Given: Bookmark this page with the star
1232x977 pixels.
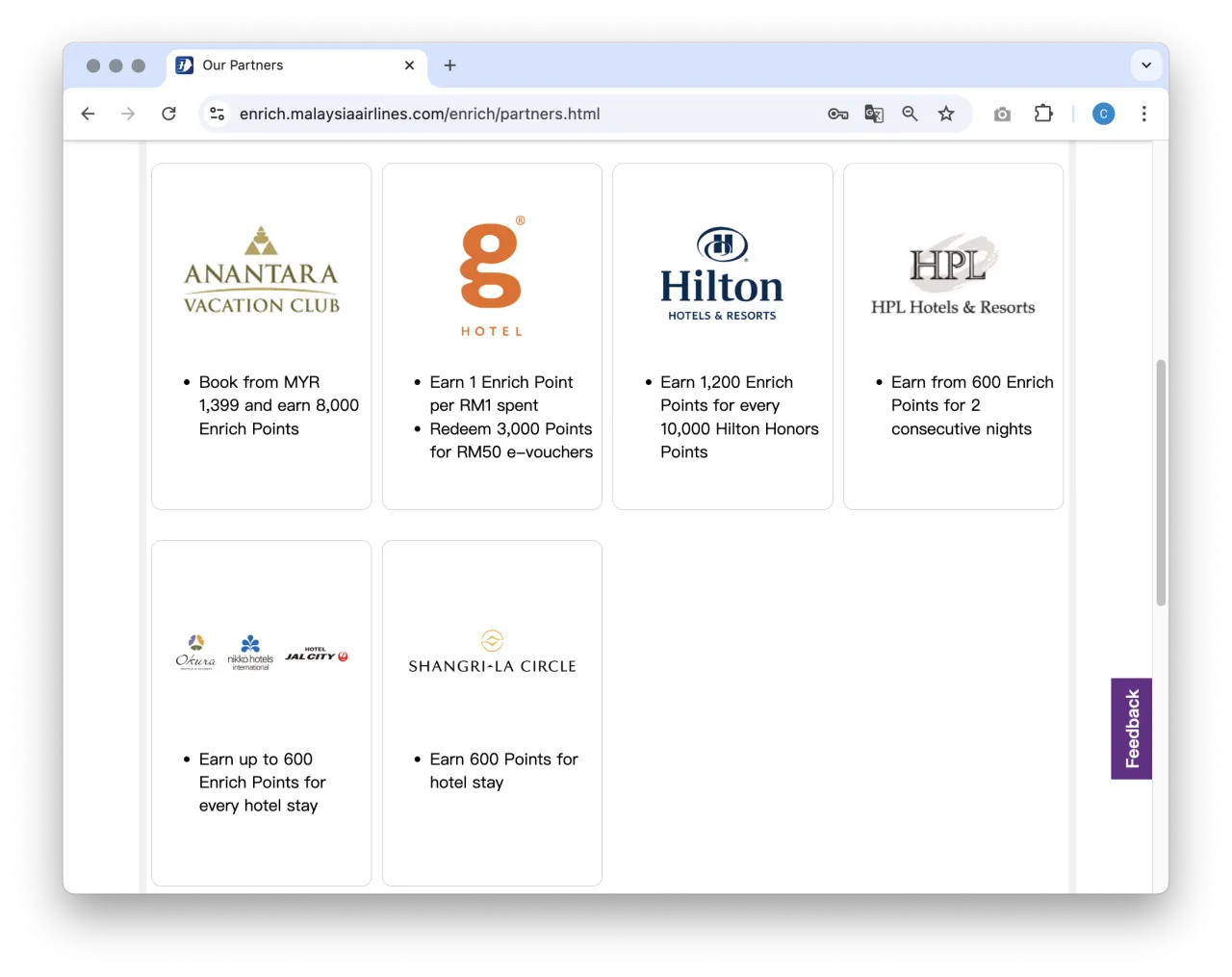Looking at the screenshot, I should [x=946, y=114].
